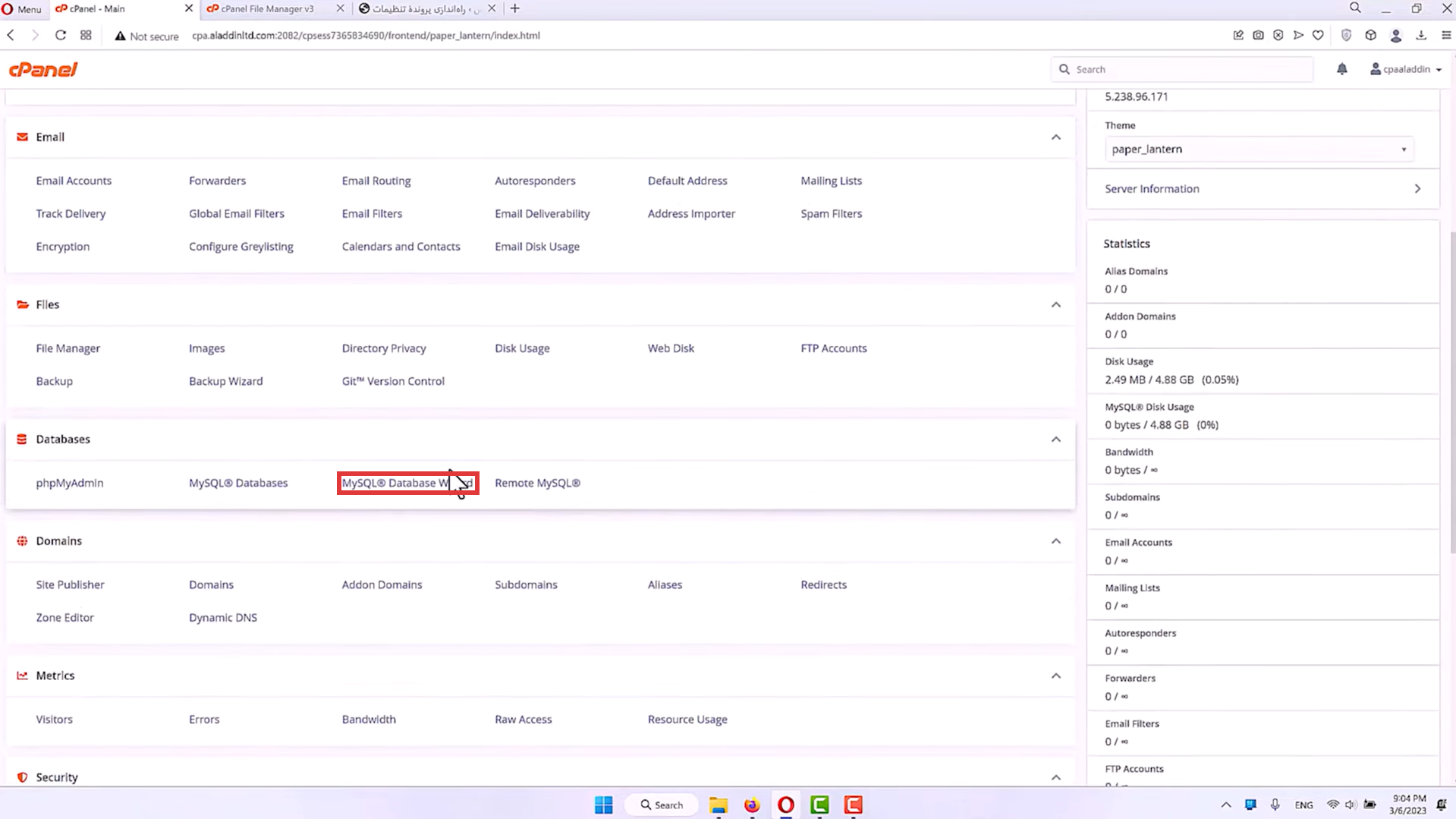Open a new browser tab with plus
Image resolution: width=1456 pixels, height=819 pixels.
[515, 8]
